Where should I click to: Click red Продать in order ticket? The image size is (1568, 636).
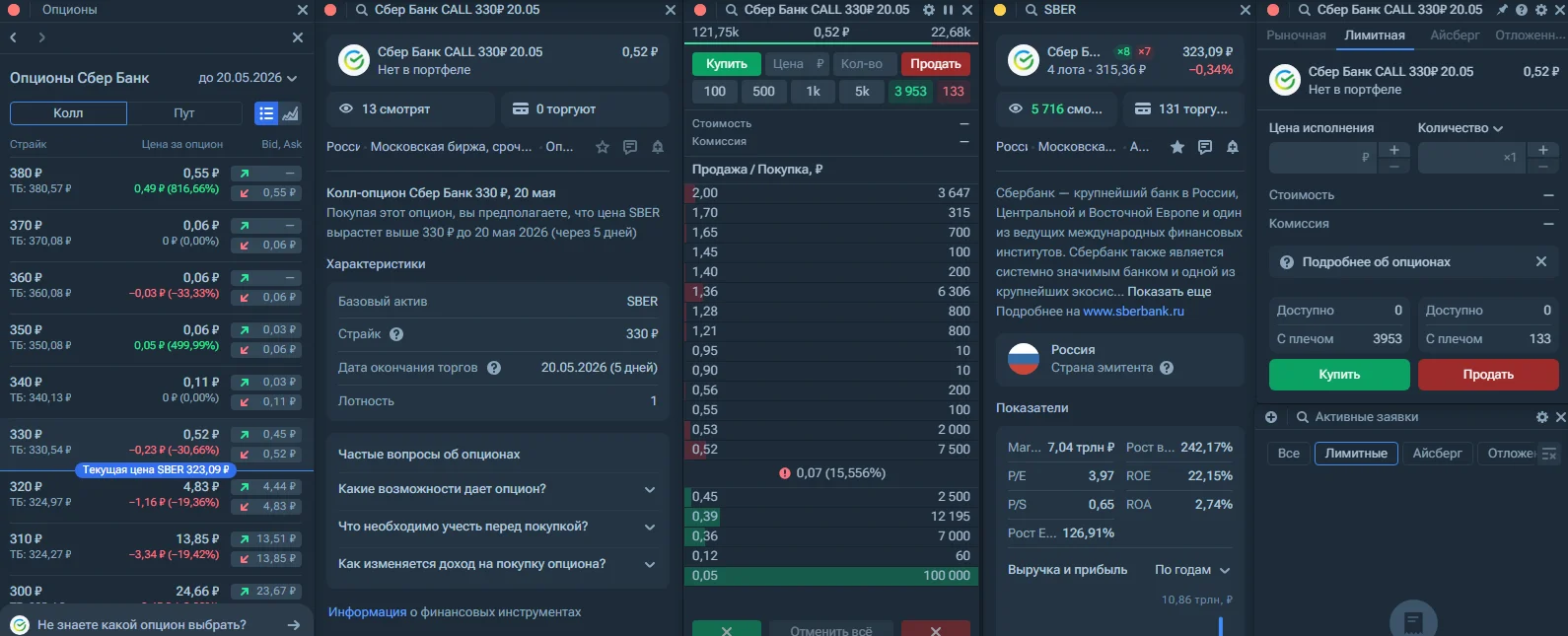coord(1488,375)
